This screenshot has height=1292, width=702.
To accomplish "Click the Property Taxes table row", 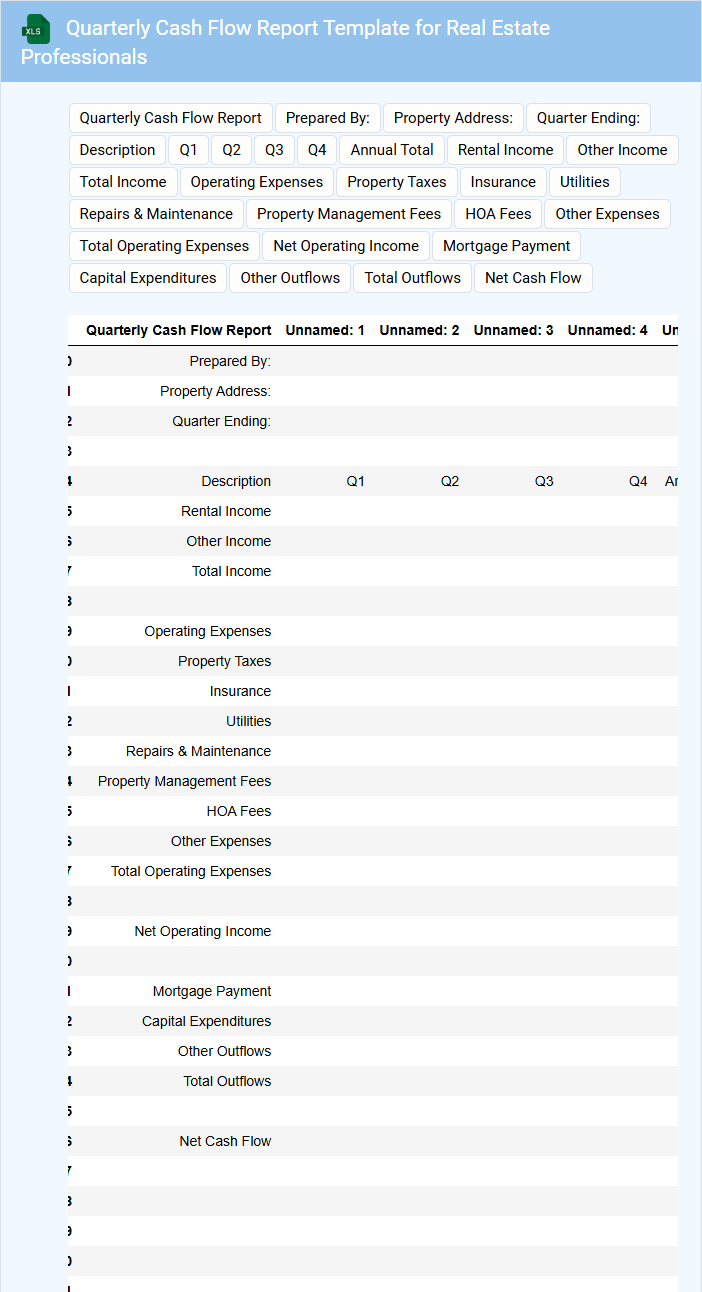I will (373, 661).
